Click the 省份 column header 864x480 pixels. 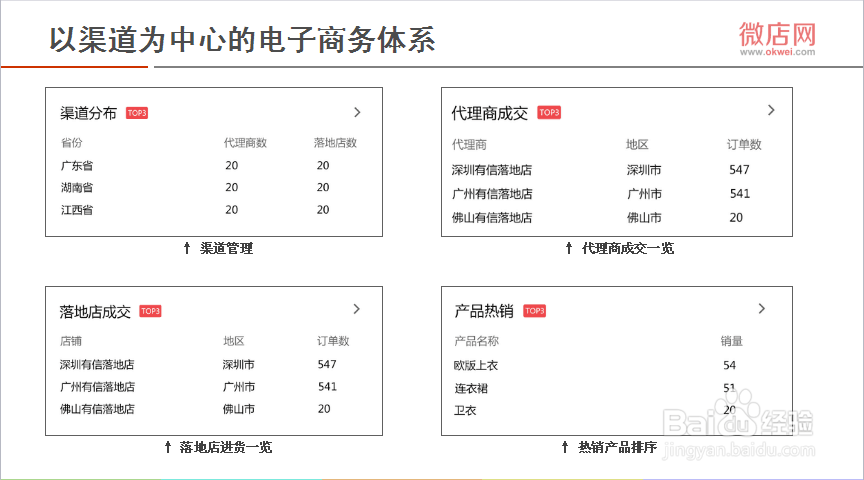click(72, 143)
